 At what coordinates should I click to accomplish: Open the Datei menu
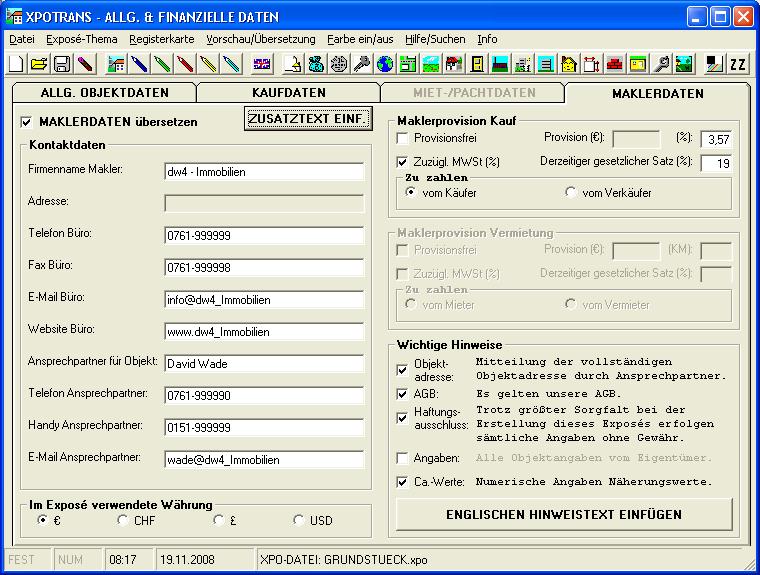point(22,39)
